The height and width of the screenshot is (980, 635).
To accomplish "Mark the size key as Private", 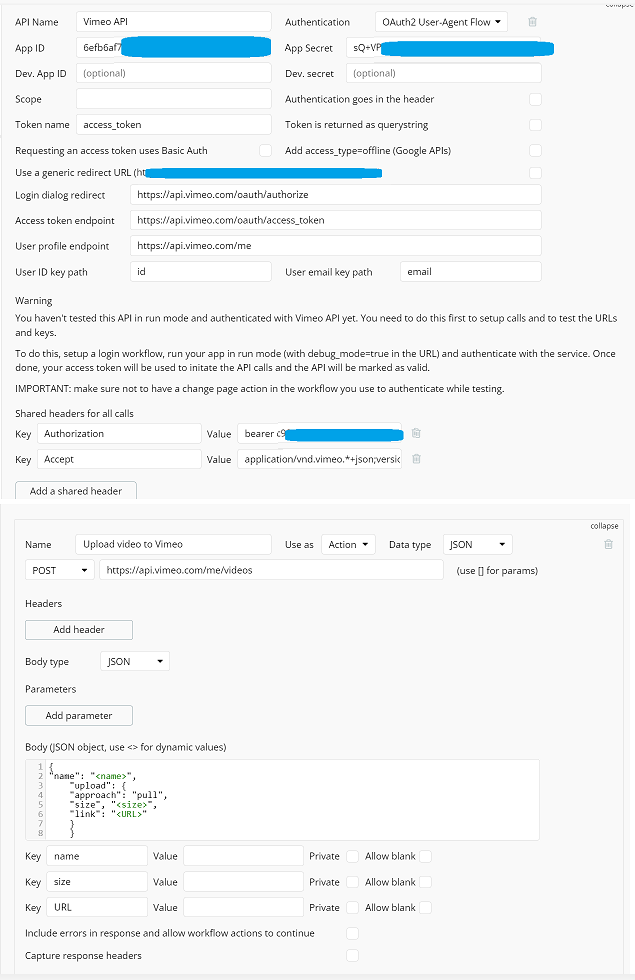I will pos(352,882).
